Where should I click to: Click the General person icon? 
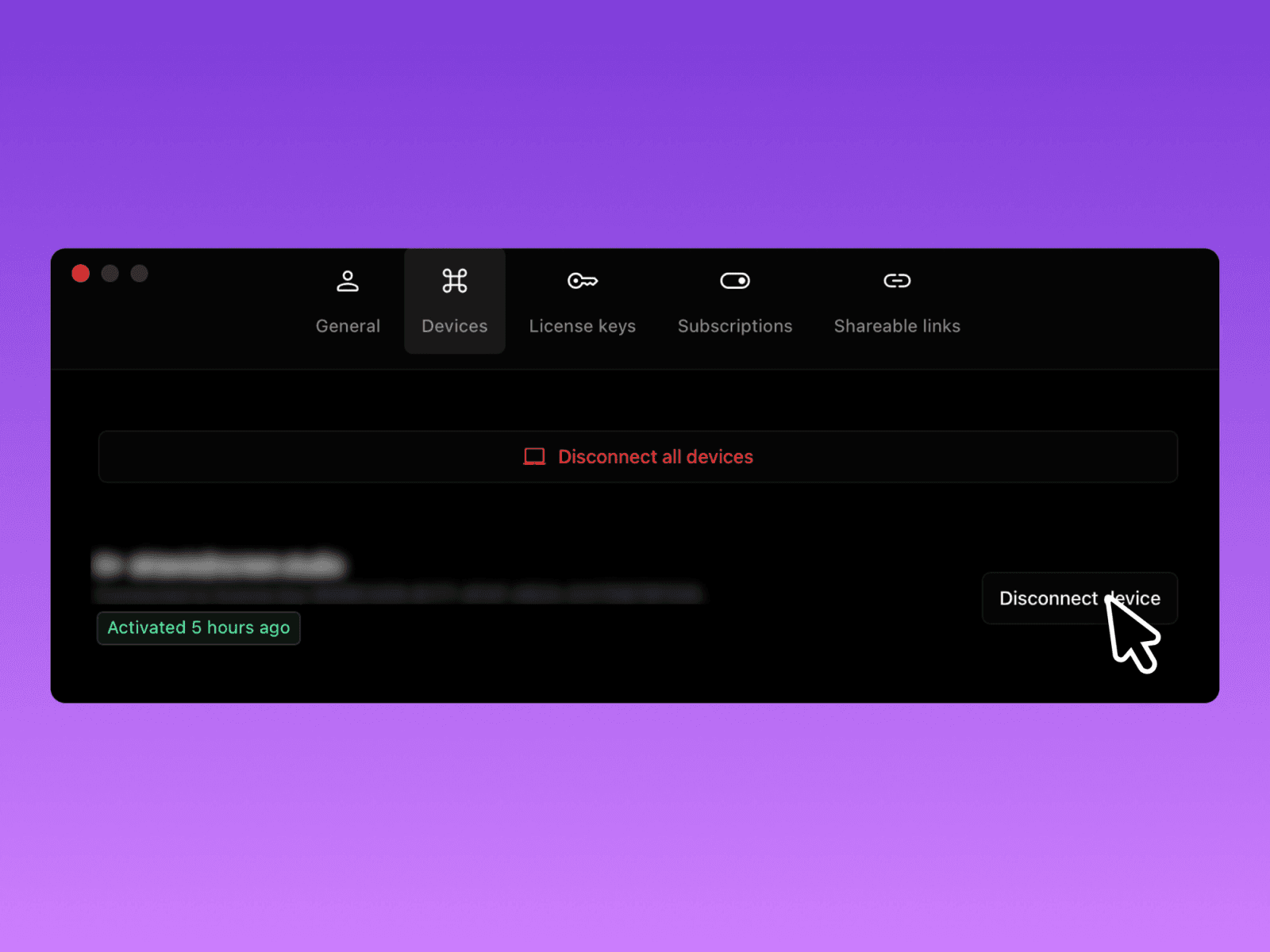348,281
